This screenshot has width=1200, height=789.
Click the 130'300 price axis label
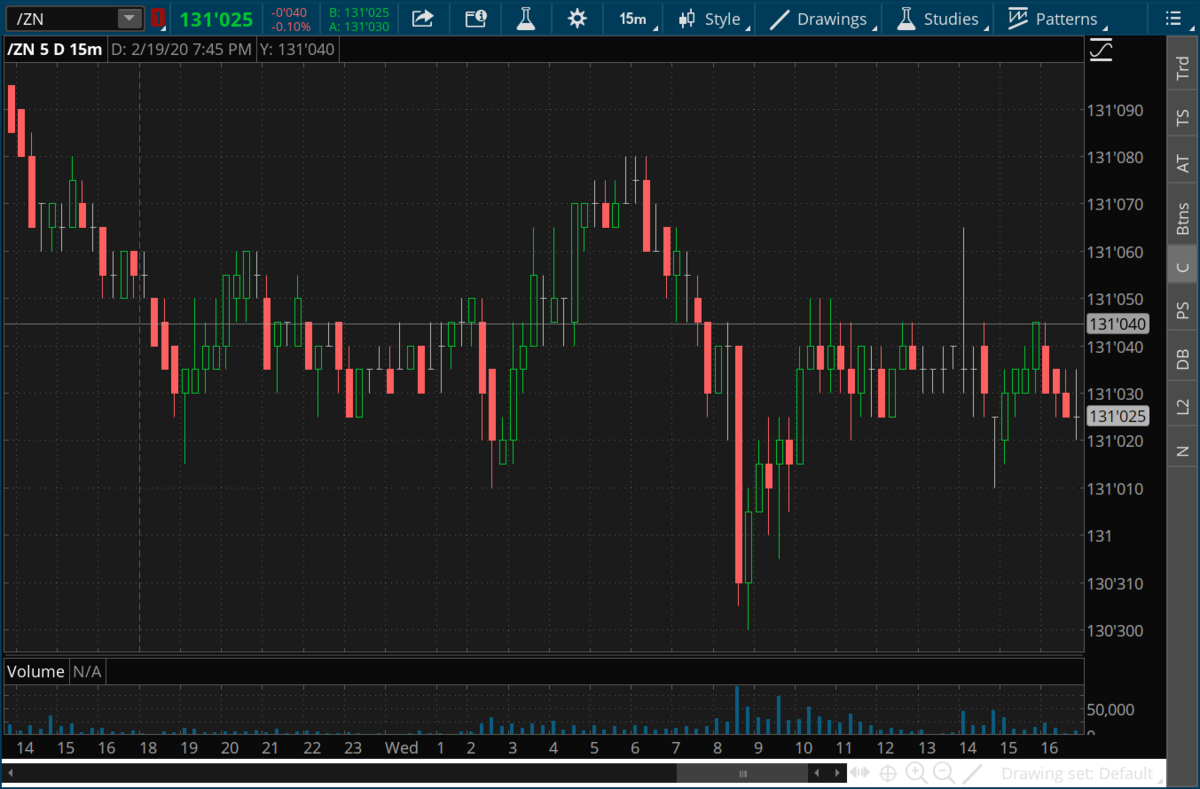pos(1114,631)
